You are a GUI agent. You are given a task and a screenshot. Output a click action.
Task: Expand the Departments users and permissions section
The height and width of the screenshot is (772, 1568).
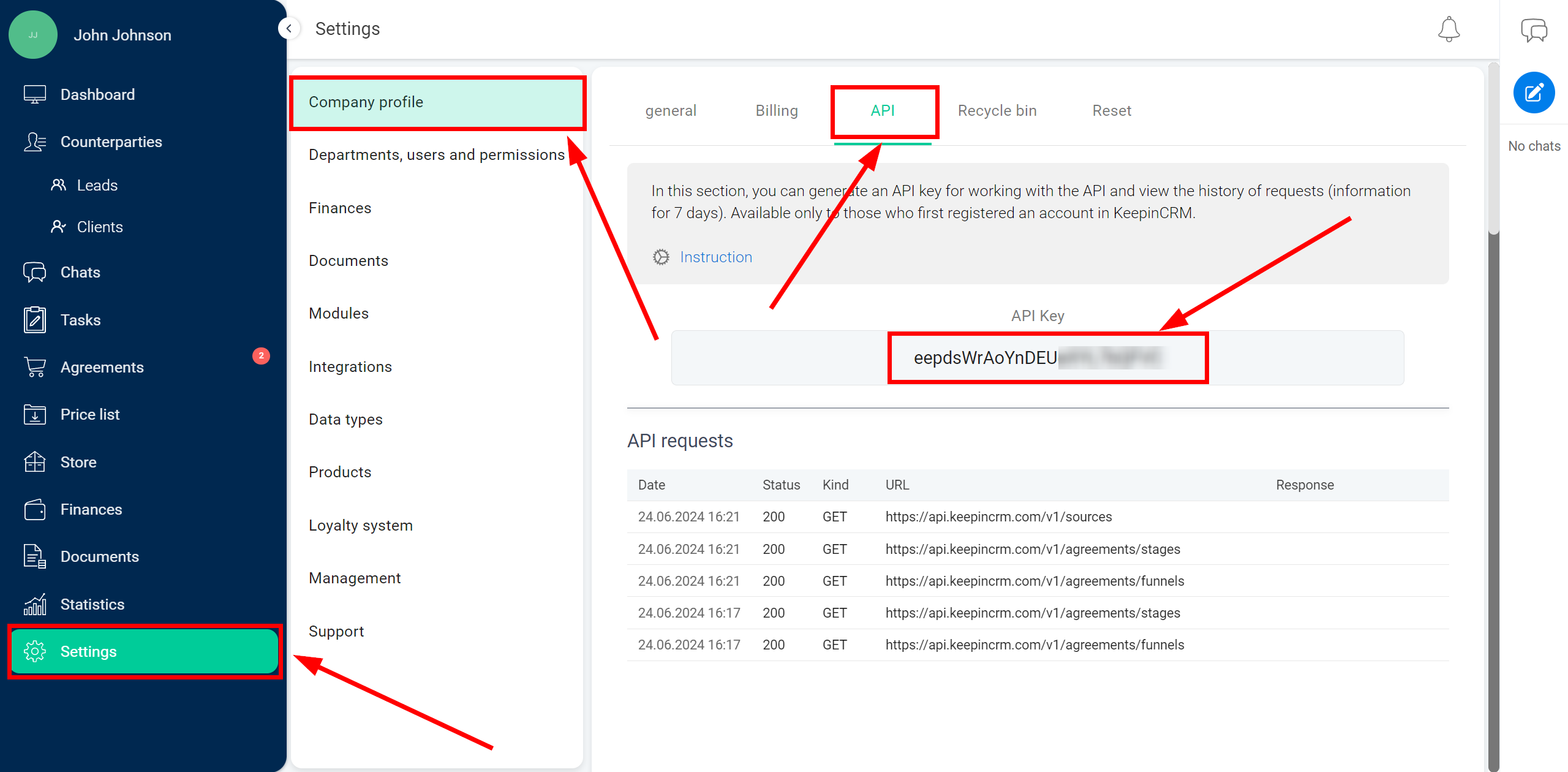(x=437, y=155)
